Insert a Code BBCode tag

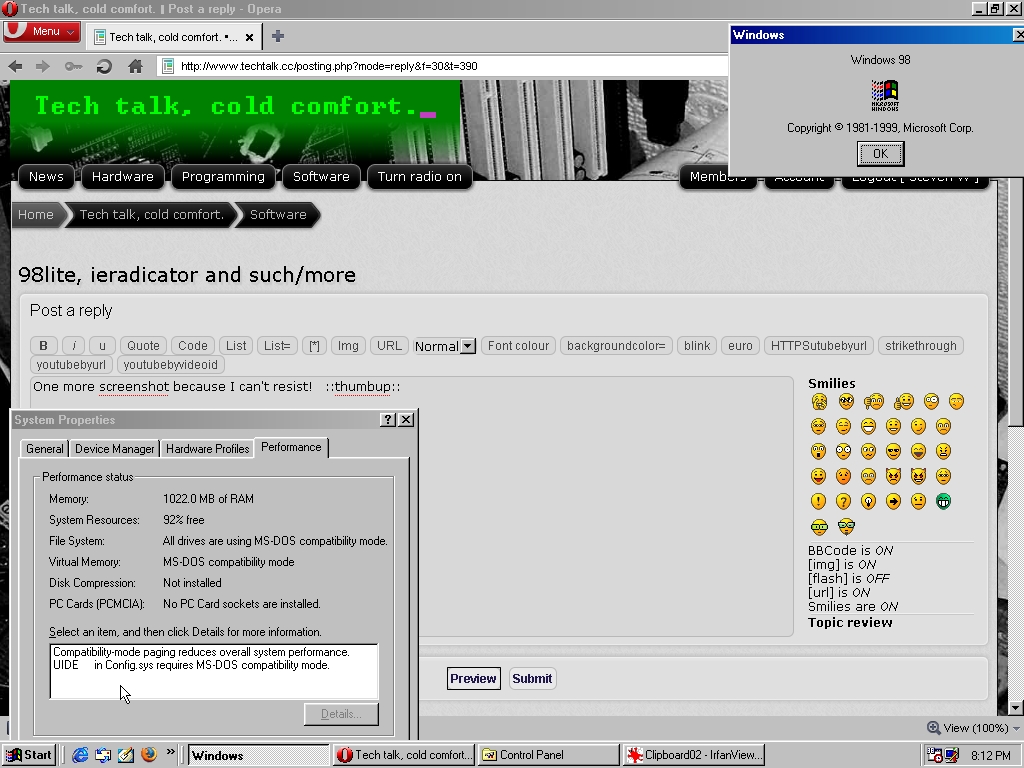point(193,345)
